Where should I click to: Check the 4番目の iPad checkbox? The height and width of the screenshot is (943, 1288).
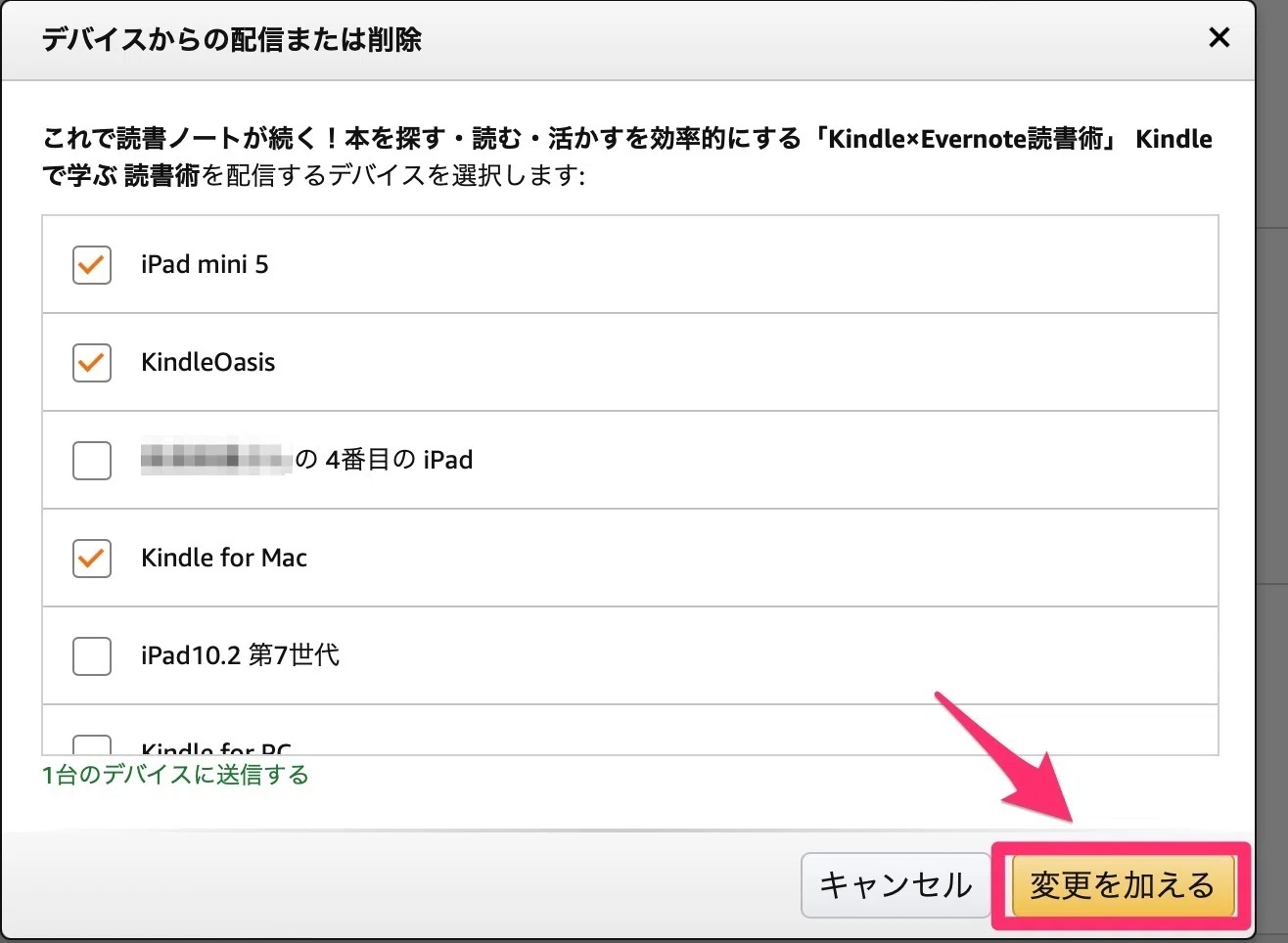tap(92, 460)
